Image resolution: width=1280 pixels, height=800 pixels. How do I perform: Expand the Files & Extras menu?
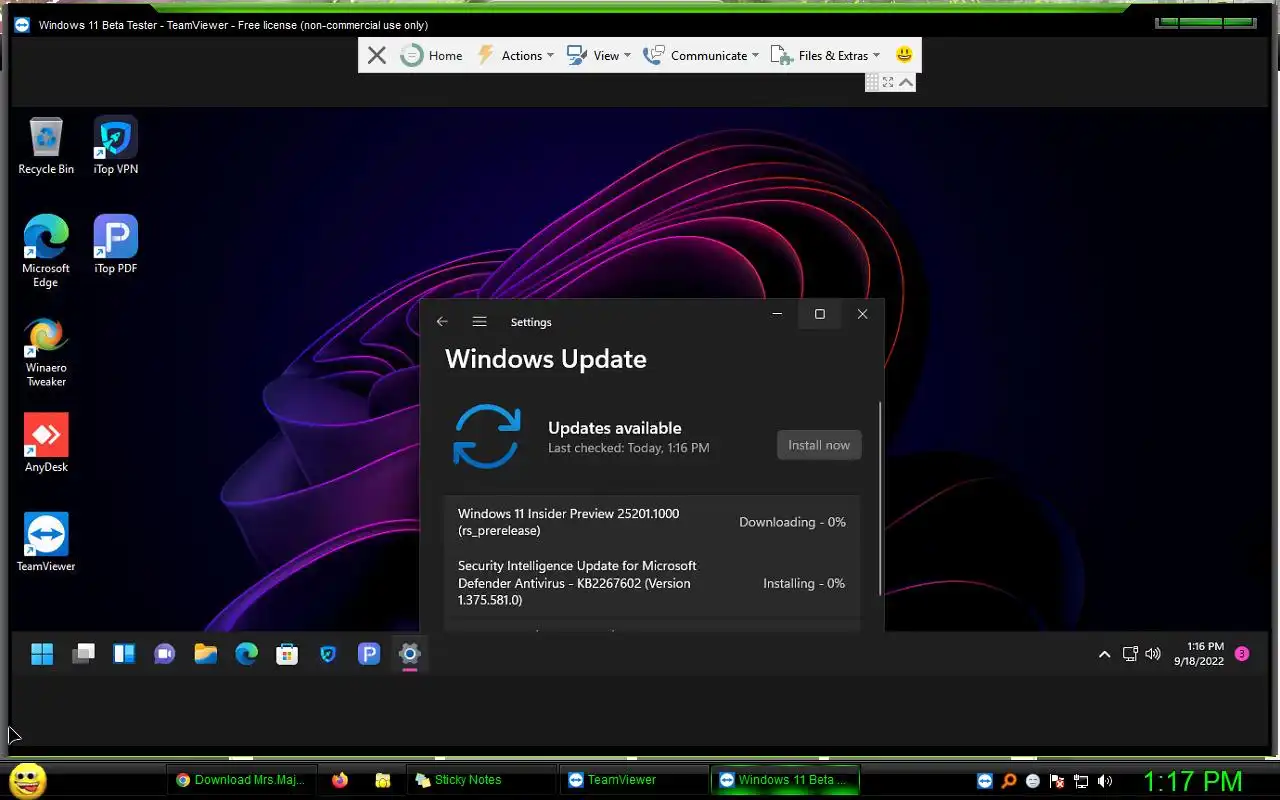(x=825, y=56)
